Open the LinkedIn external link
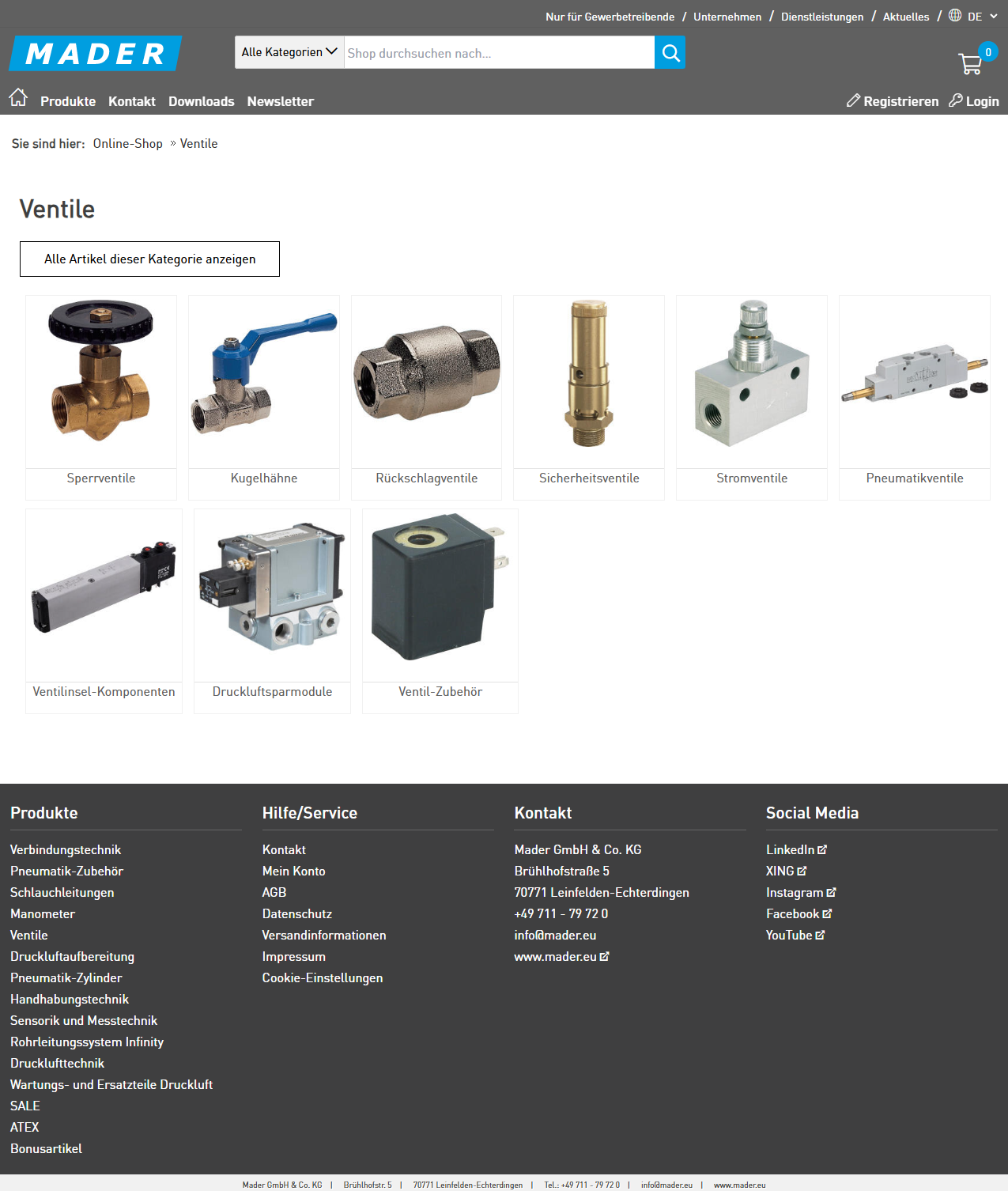1008x1191 pixels. 796,849
